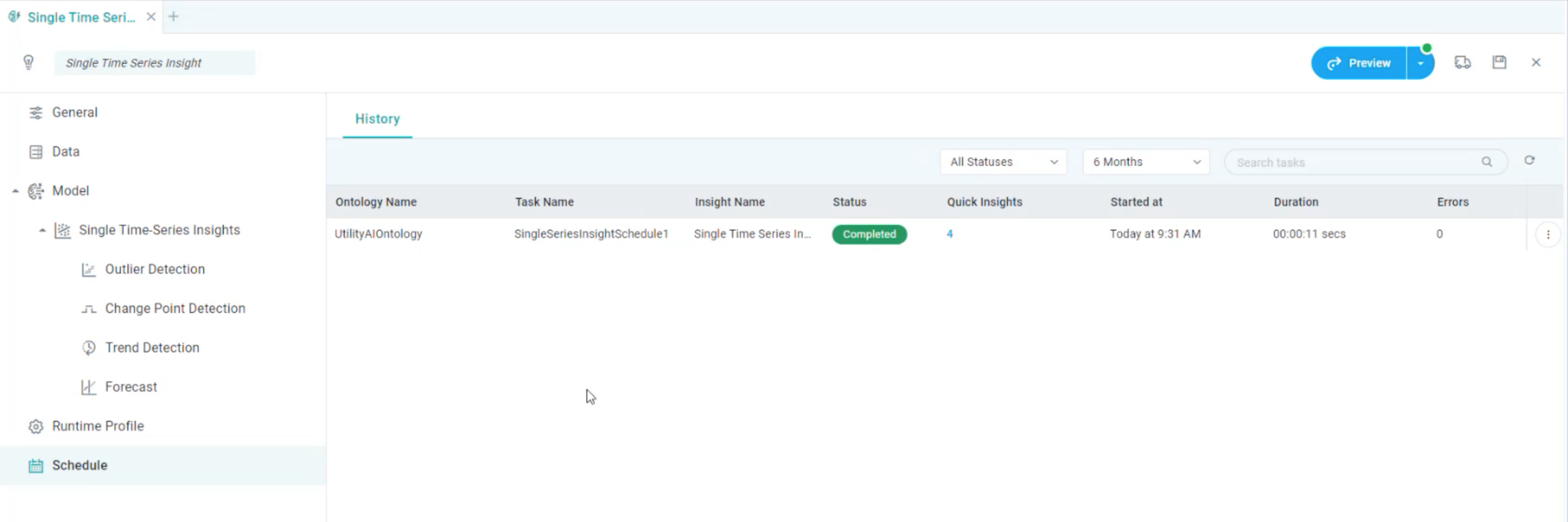Open the Schedule calendar section

click(x=79, y=465)
